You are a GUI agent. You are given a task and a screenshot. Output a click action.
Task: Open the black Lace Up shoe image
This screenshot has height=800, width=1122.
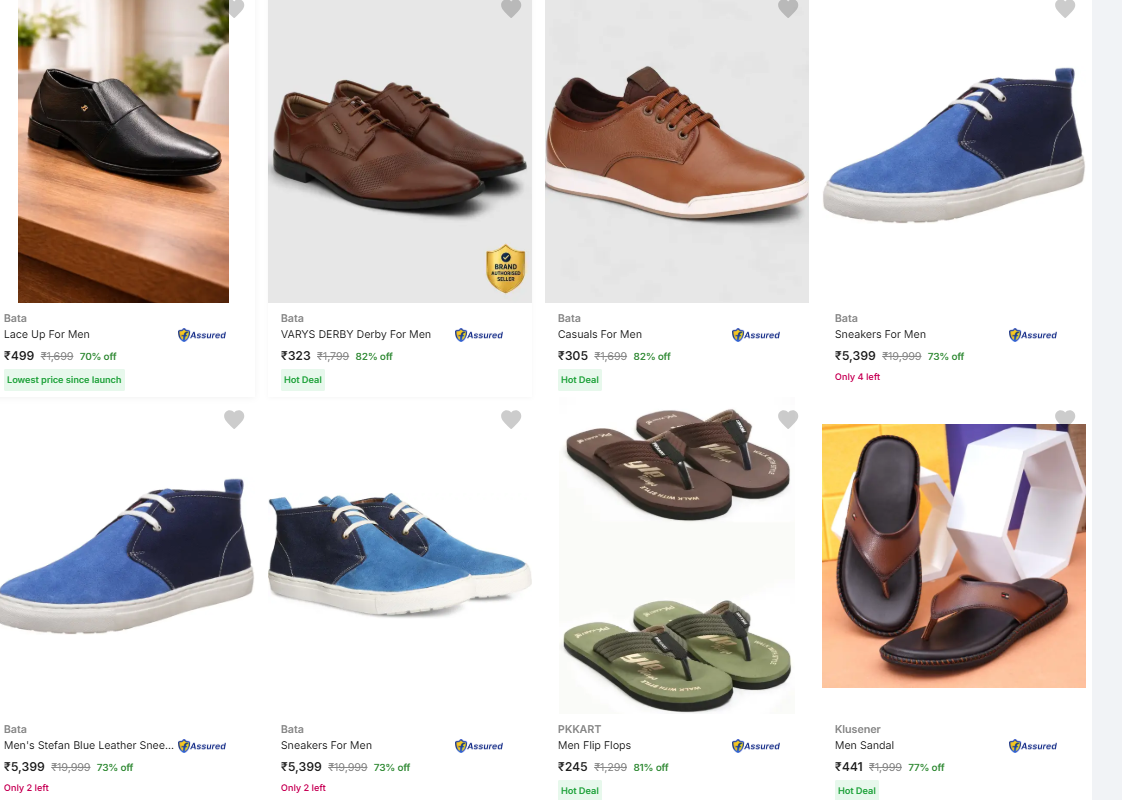click(x=123, y=151)
